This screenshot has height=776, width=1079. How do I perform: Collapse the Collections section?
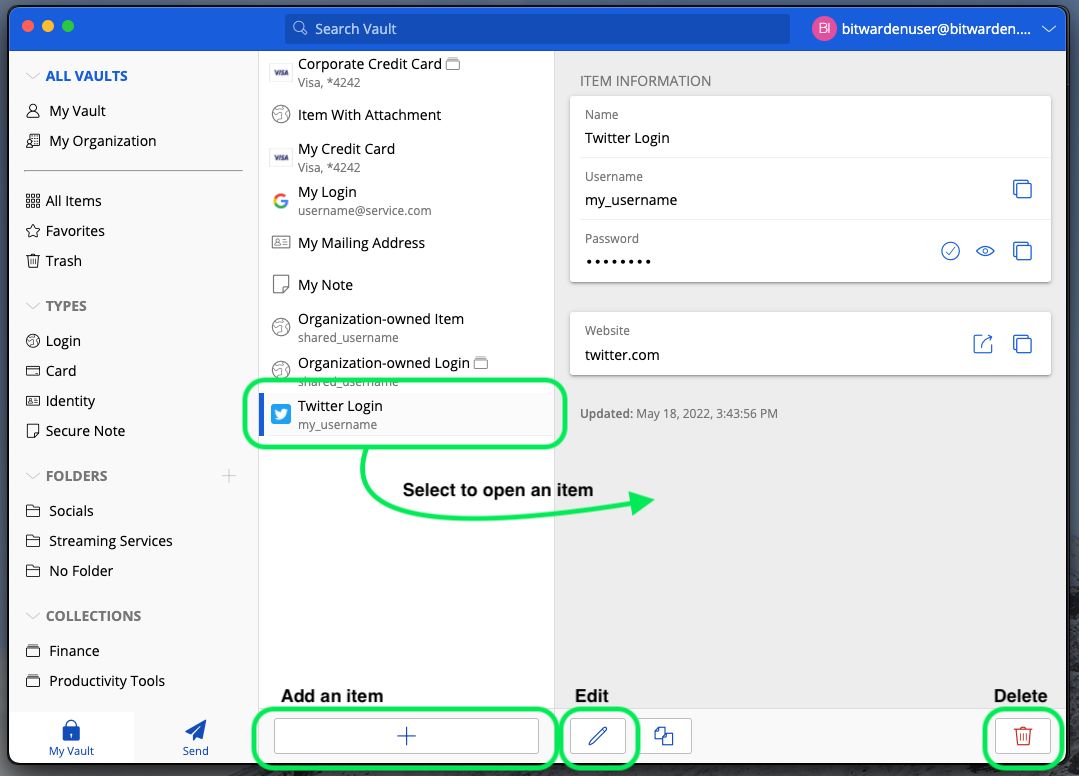[x=32, y=616]
